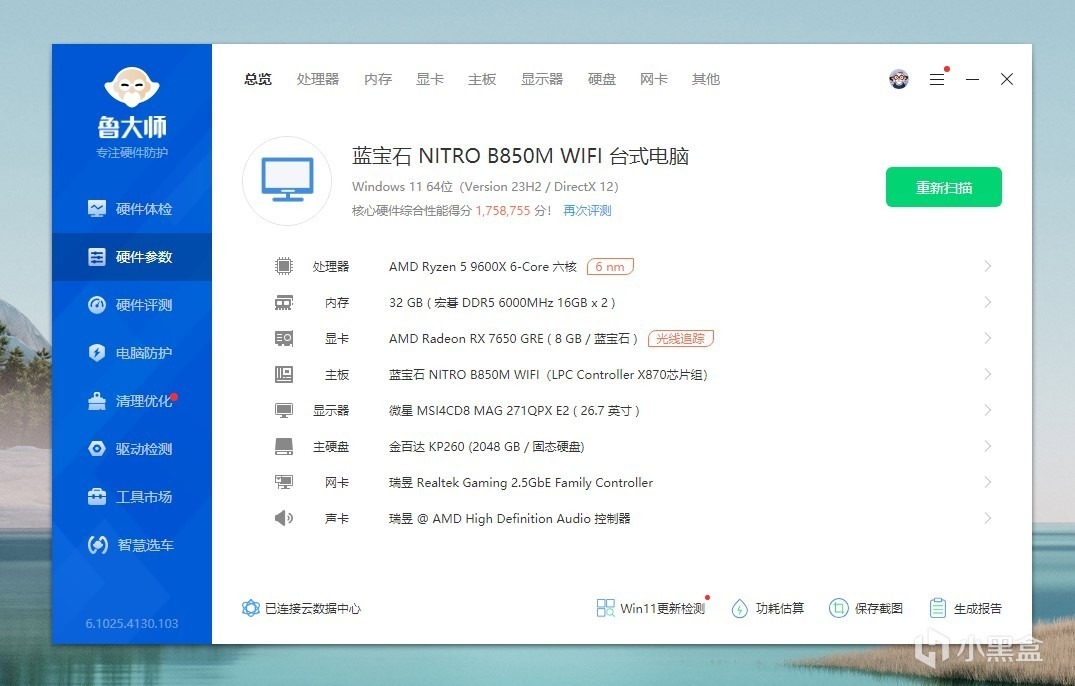The height and width of the screenshot is (686, 1075).
Task: Click 生成报告
Action: (x=965, y=608)
